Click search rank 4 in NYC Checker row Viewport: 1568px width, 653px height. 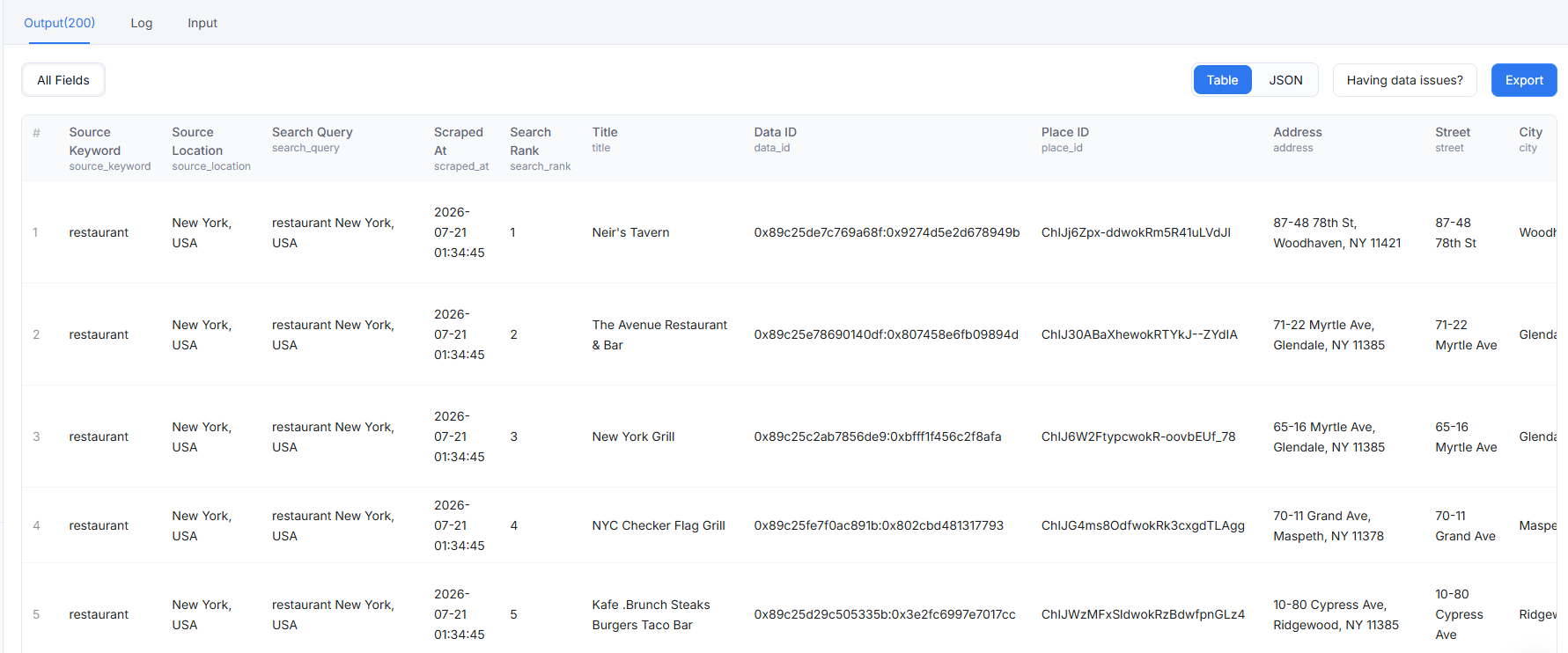tap(513, 525)
